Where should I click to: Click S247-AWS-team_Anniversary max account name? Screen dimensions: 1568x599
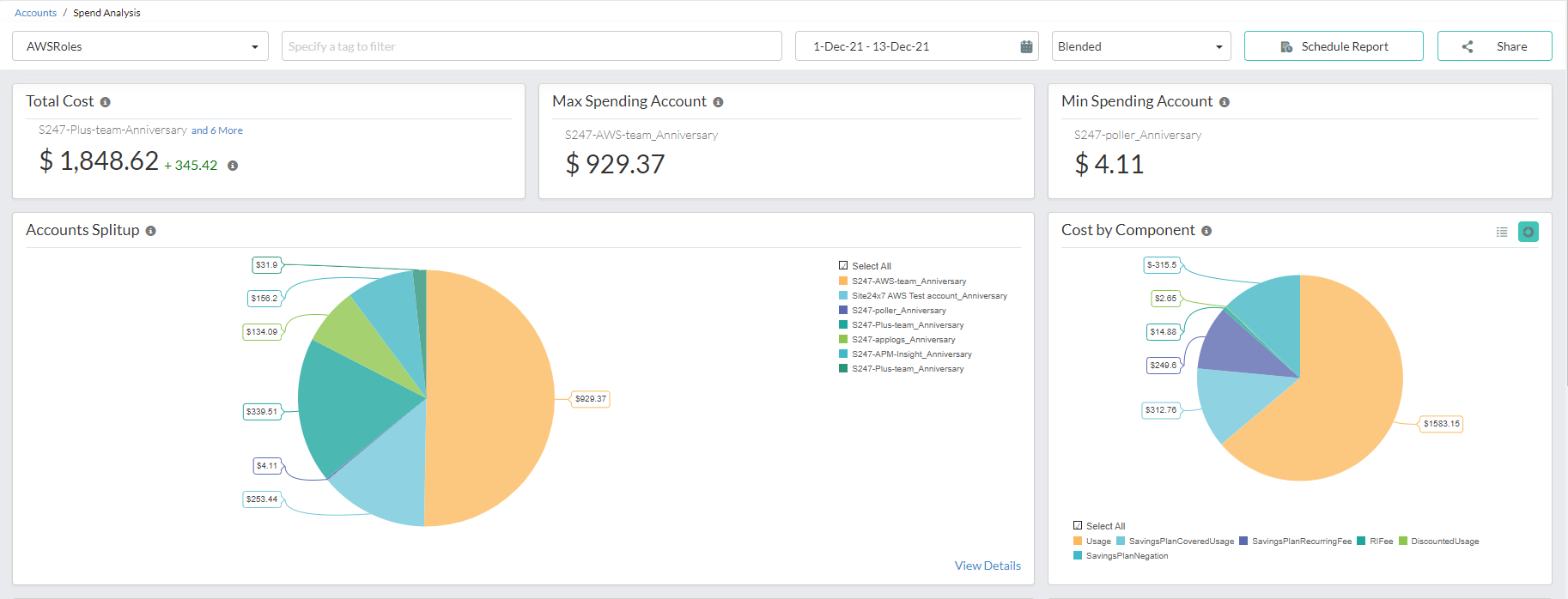641,135
